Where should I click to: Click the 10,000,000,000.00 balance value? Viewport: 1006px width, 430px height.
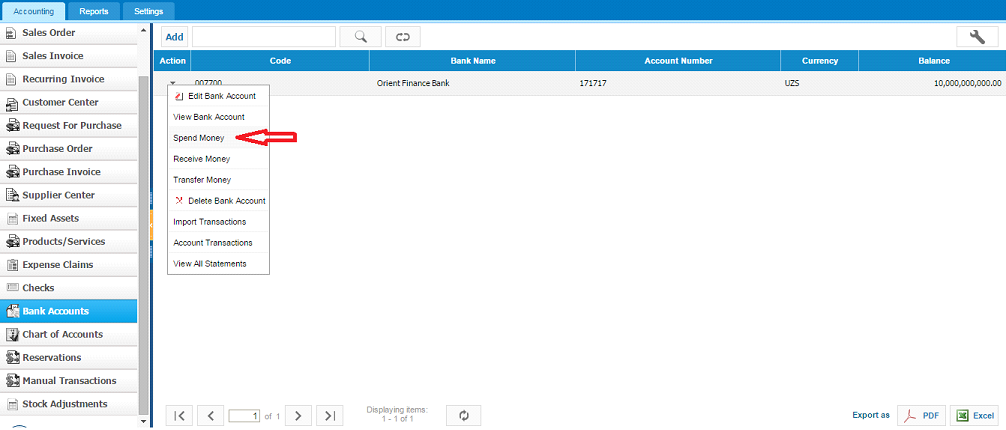(968, 83)
